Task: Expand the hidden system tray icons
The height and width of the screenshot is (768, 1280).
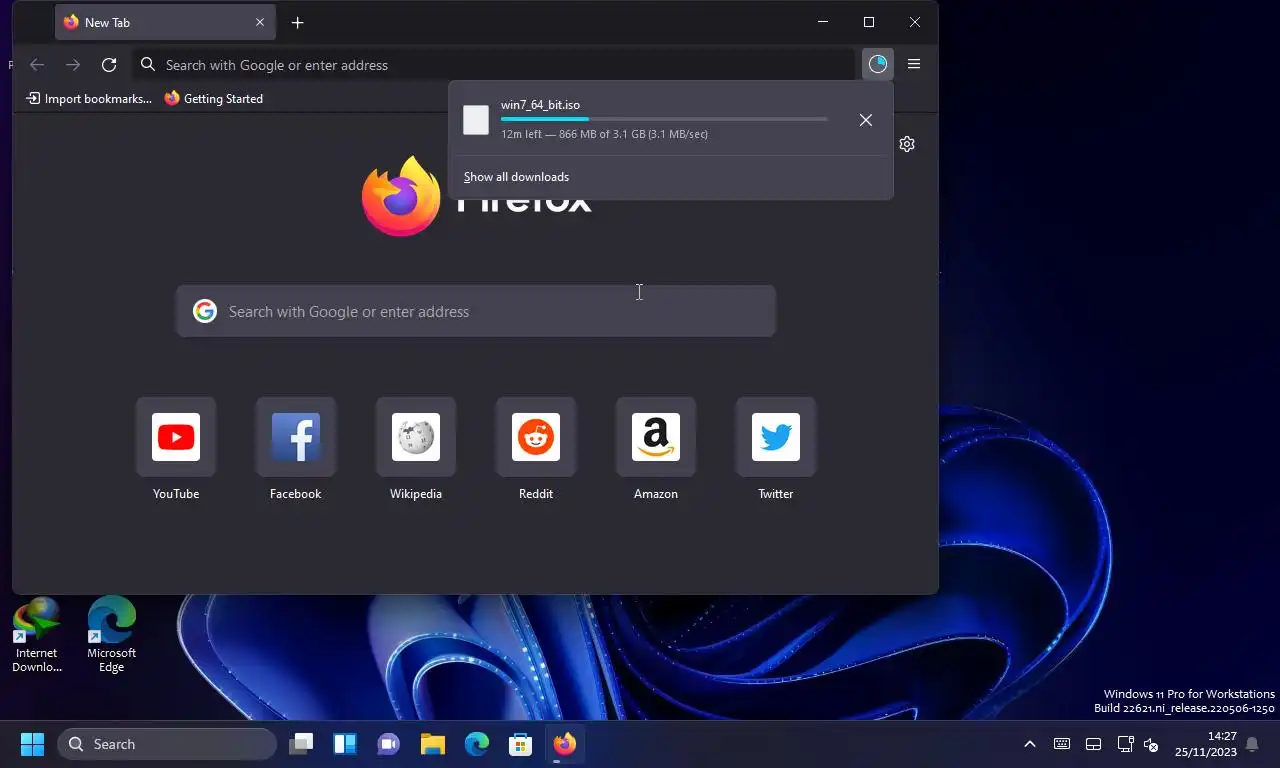Action: coord(1029,744)
